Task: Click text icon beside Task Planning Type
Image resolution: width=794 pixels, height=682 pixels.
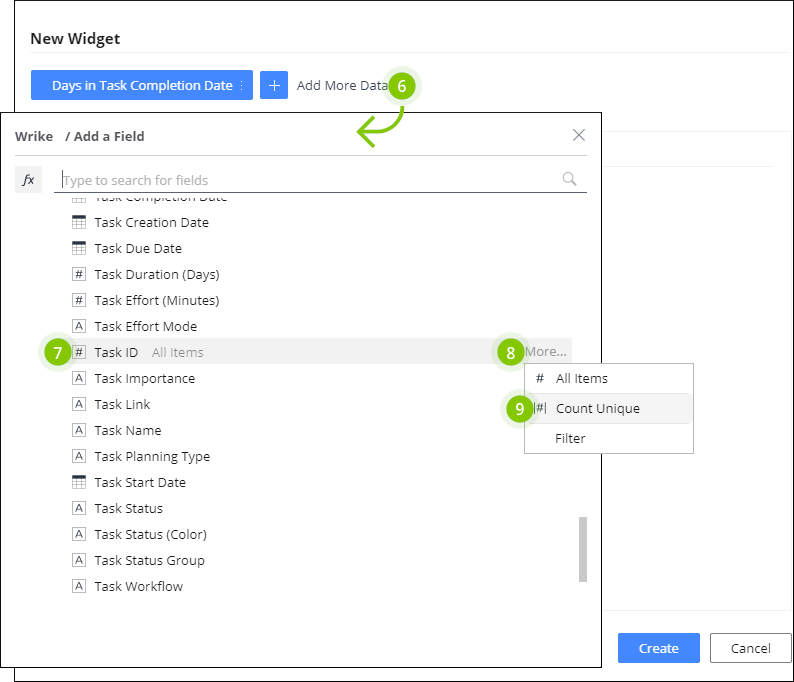Action: tap(79, 456)
